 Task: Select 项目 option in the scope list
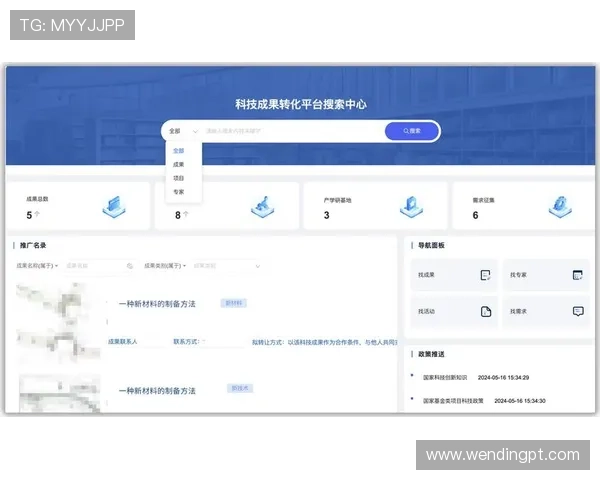178,178
